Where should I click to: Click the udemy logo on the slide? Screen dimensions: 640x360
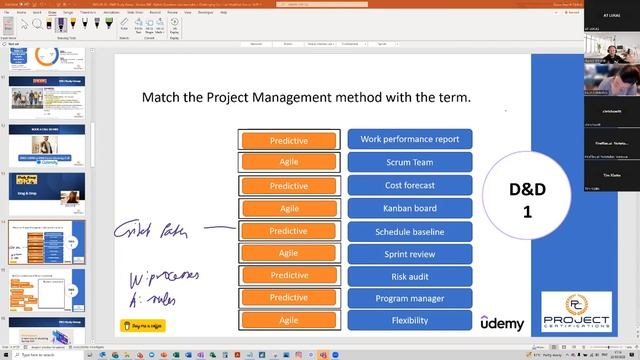(502, 323)
